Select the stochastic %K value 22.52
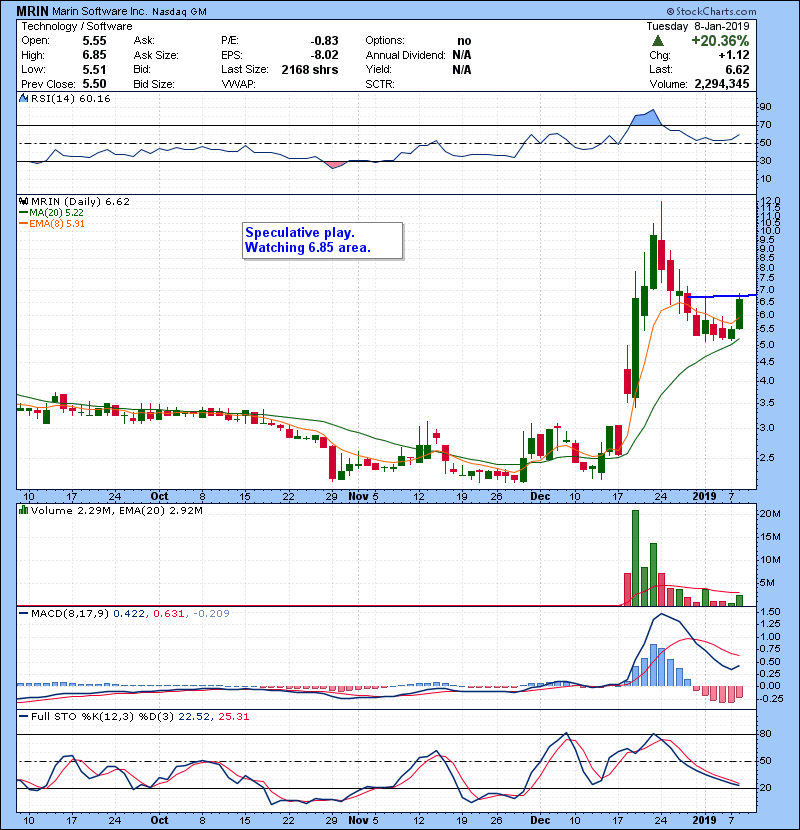 (194, 716)
